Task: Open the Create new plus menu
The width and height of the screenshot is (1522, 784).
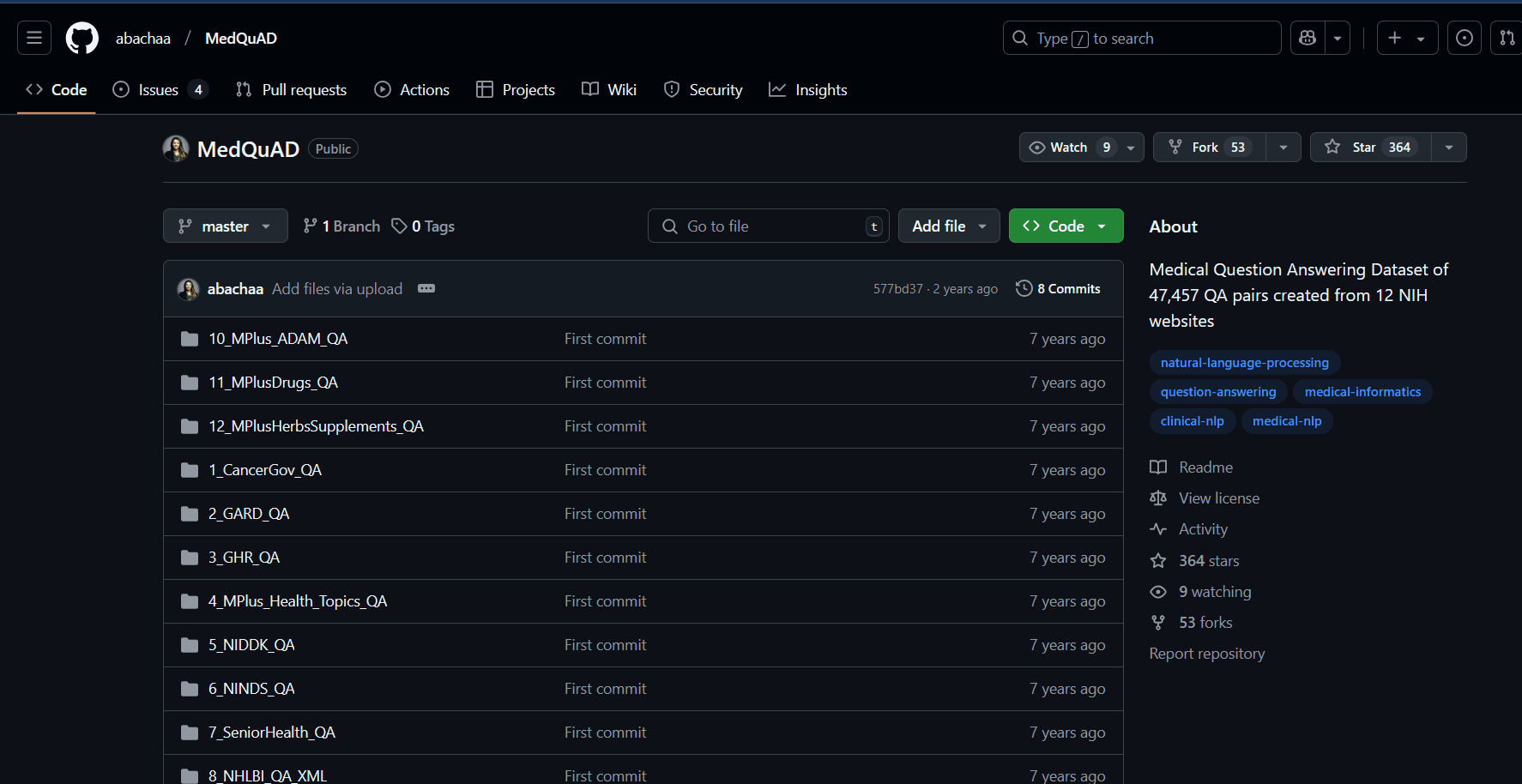Action: coord(1407,38)
